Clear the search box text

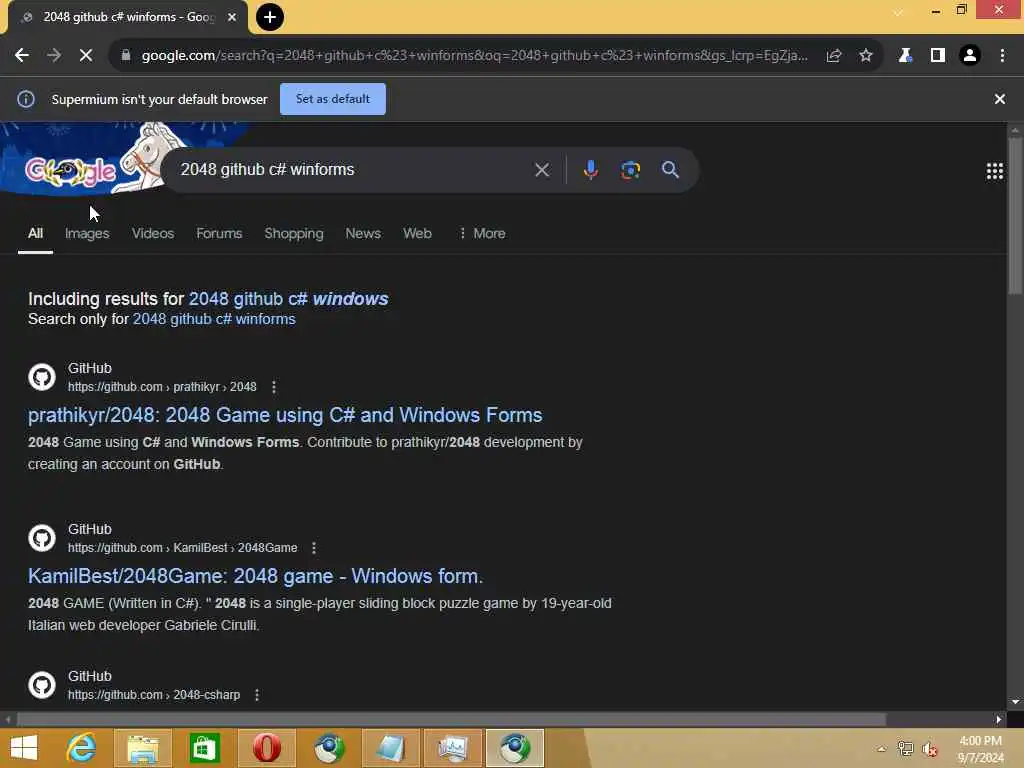click(x=541, y=170)
